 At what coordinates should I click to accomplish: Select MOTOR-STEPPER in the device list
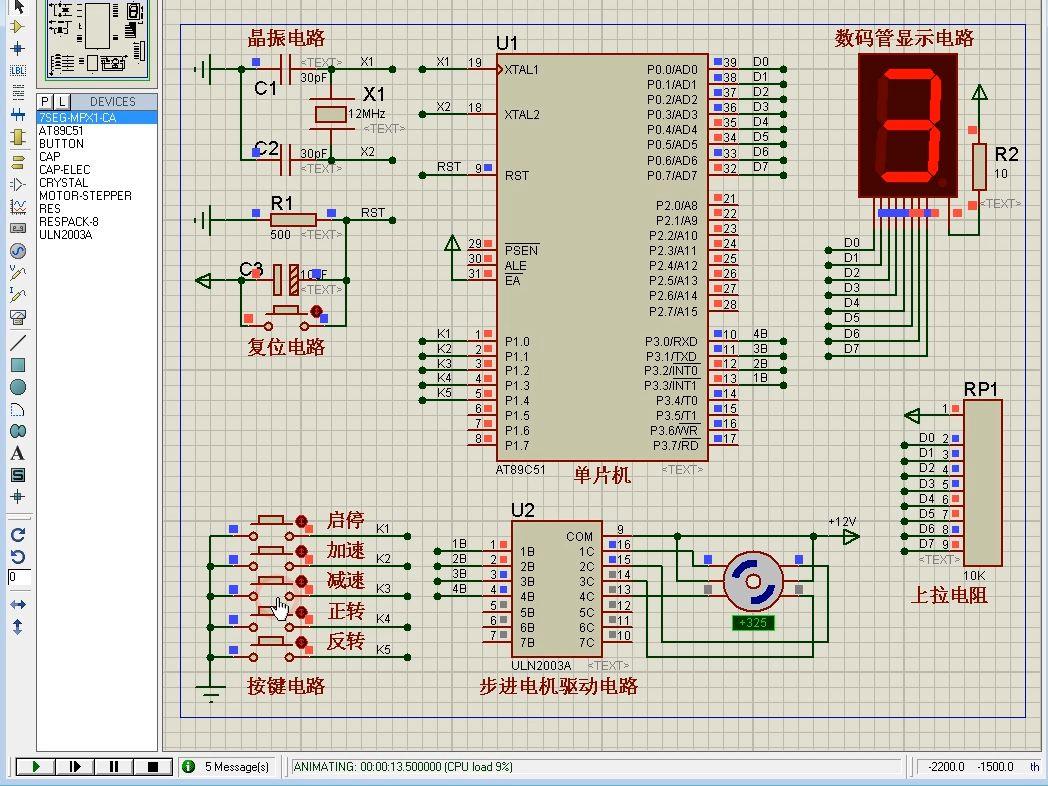coord(97,196)
